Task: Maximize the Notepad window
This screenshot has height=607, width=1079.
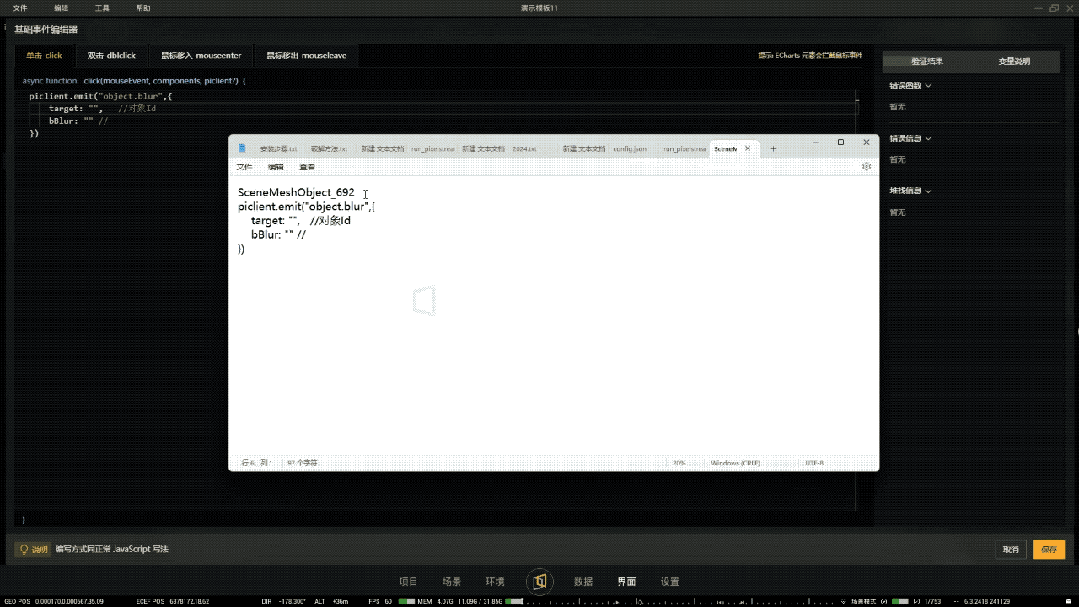Action: coord(841,142)
